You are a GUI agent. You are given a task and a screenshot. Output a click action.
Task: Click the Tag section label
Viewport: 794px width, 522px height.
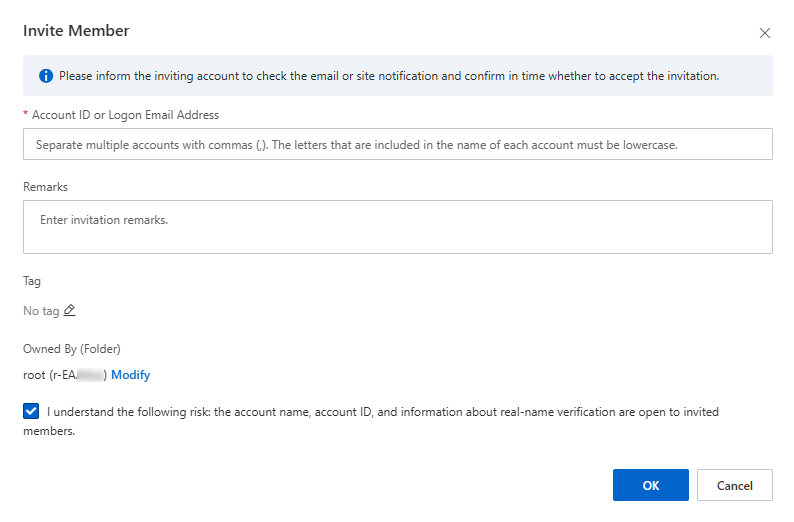click(x=32, y=282)
